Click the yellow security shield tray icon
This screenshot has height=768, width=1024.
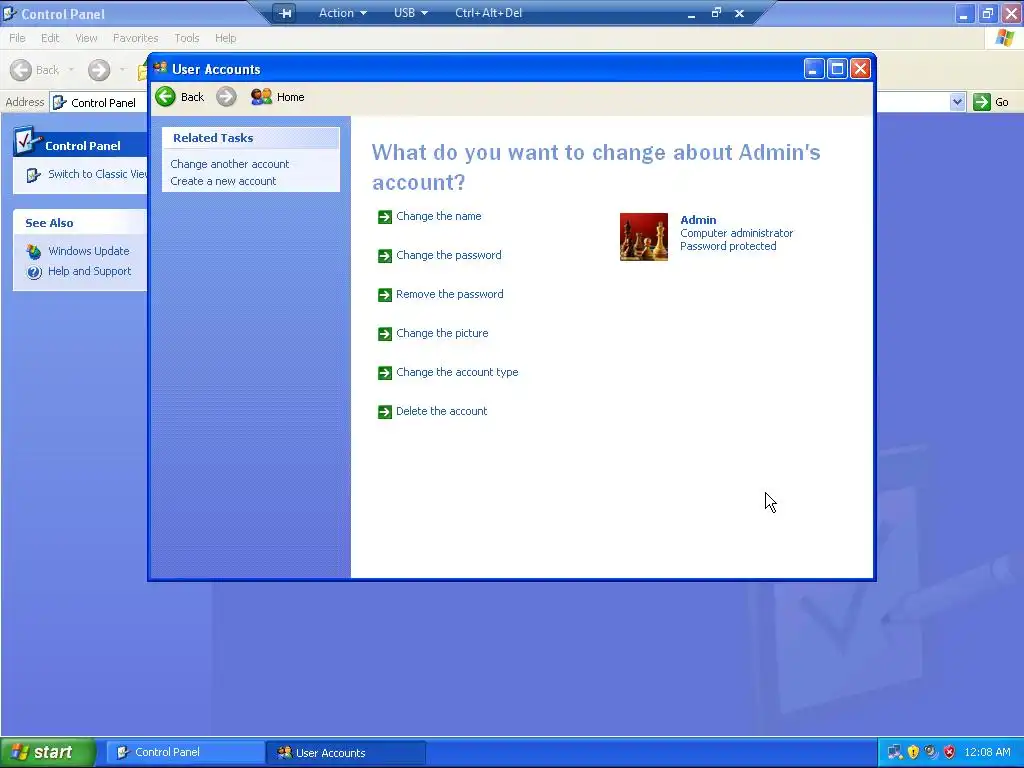pyautogui.click(x=913, y=752)
